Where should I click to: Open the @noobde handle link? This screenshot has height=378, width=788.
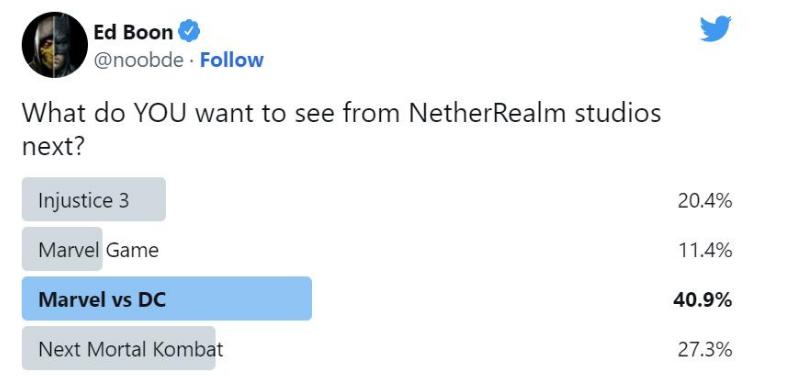139,60
